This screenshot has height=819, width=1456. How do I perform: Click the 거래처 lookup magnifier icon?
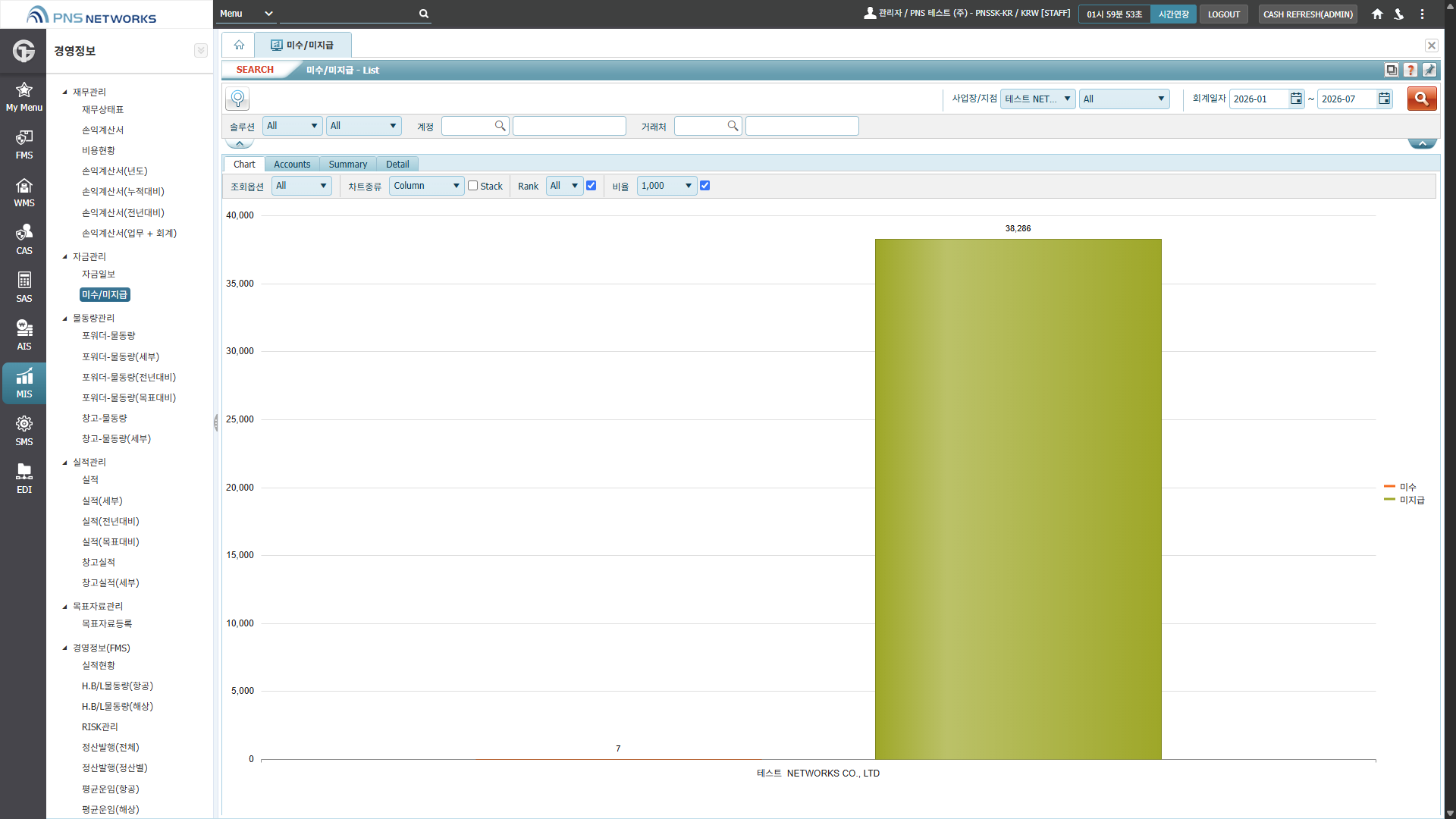(733, 126)
